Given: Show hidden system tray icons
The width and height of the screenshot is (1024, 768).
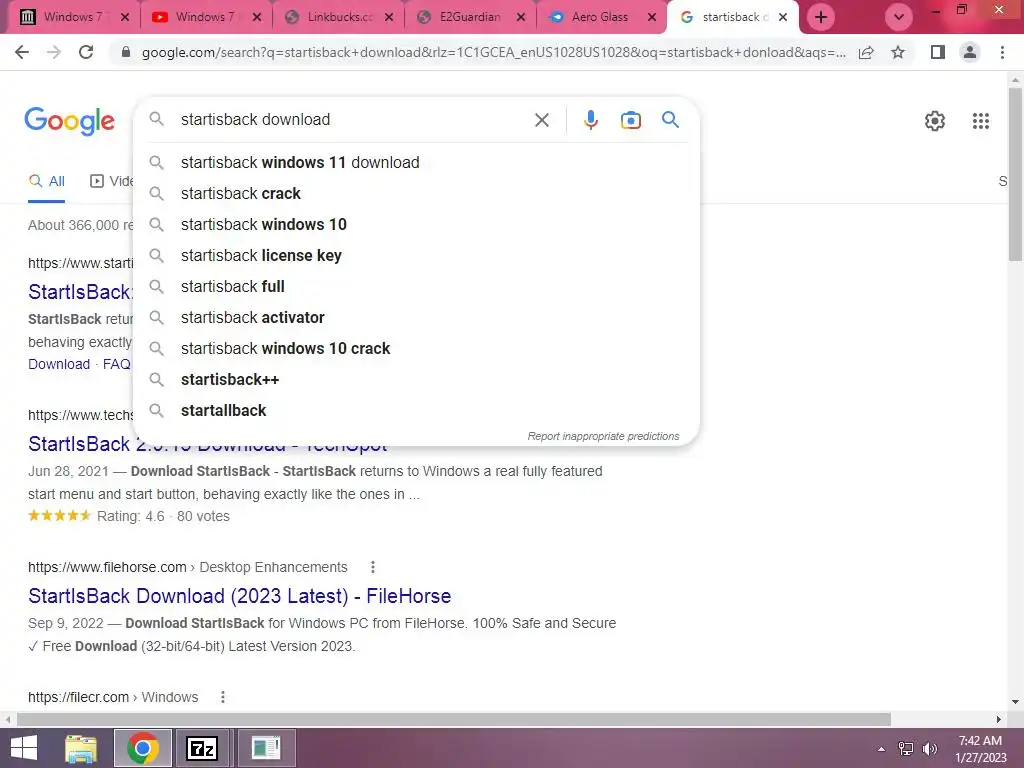Looking at the screenshot, I should coord(881,749).
